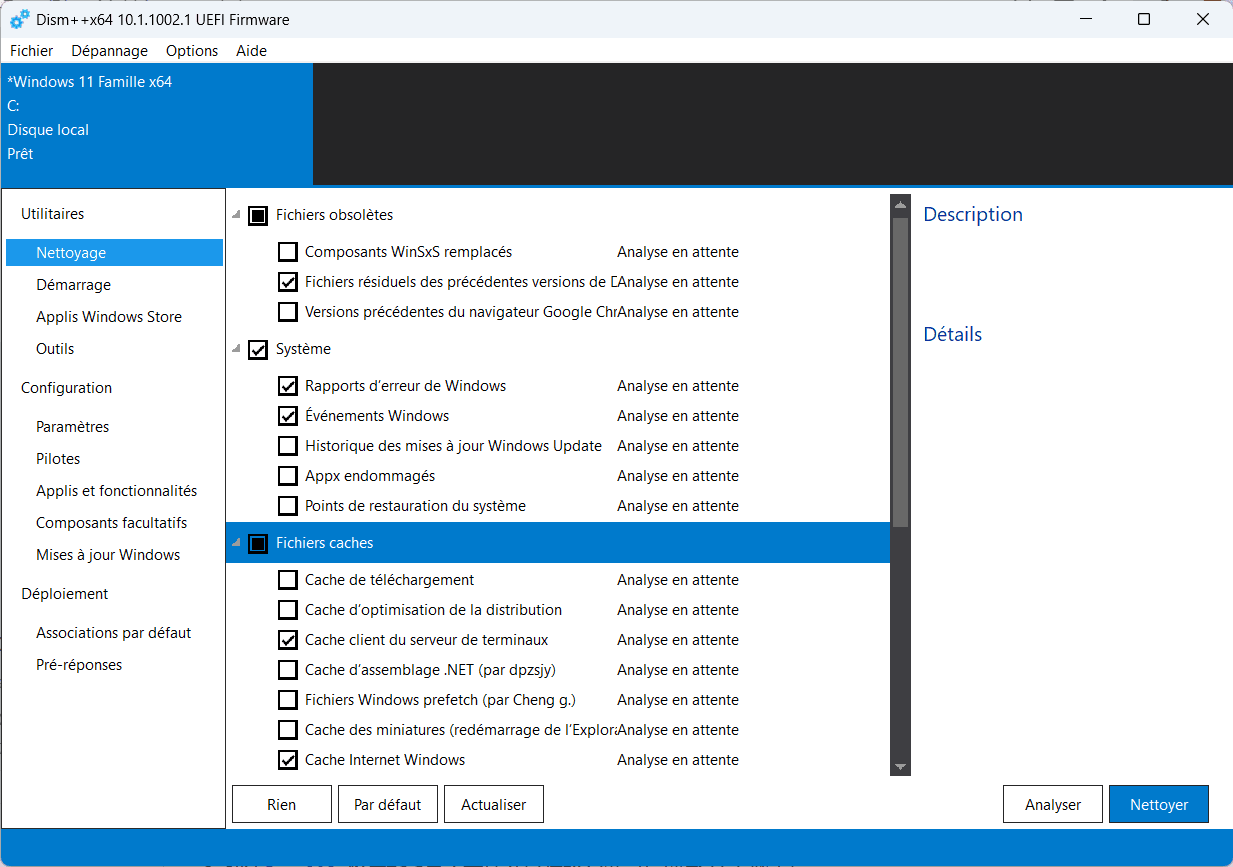The image size is (1233, 867).
Task: Toggle the Composants WinSxS remplacés checkbox
Action: [x=288, y=252]
